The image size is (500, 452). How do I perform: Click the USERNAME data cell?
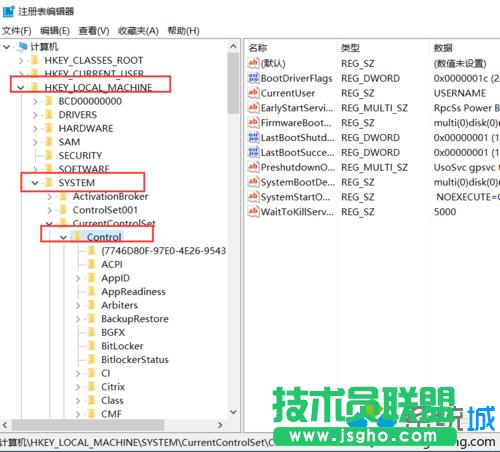(460, 93)
